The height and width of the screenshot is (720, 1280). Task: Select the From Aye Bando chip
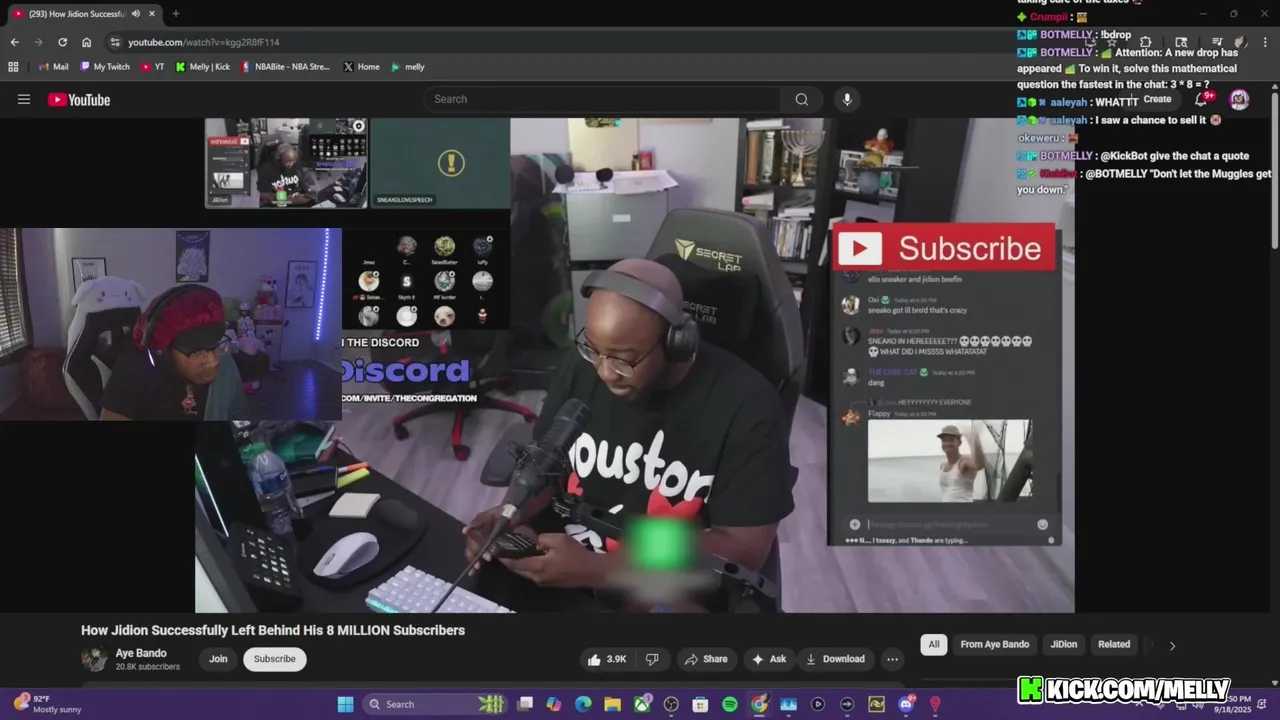(994, 645)
